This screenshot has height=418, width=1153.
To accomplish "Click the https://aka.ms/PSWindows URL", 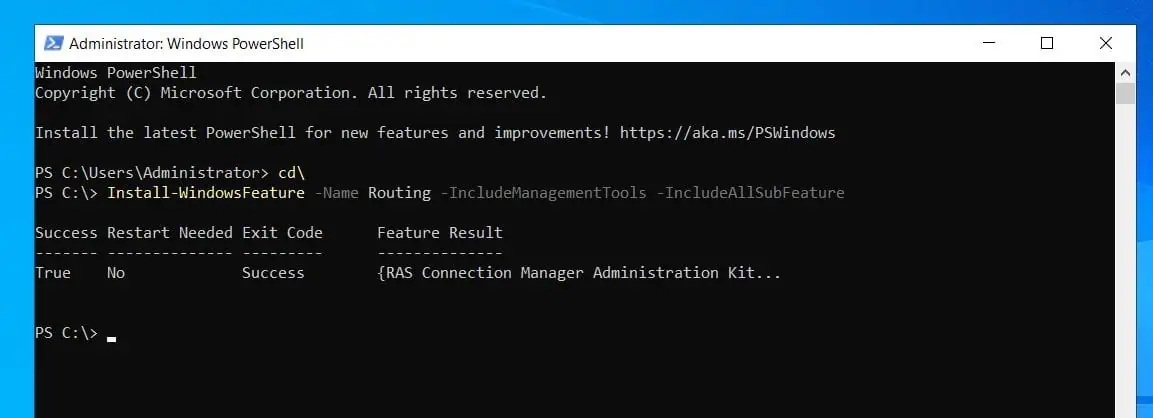I will click(727, 133).
